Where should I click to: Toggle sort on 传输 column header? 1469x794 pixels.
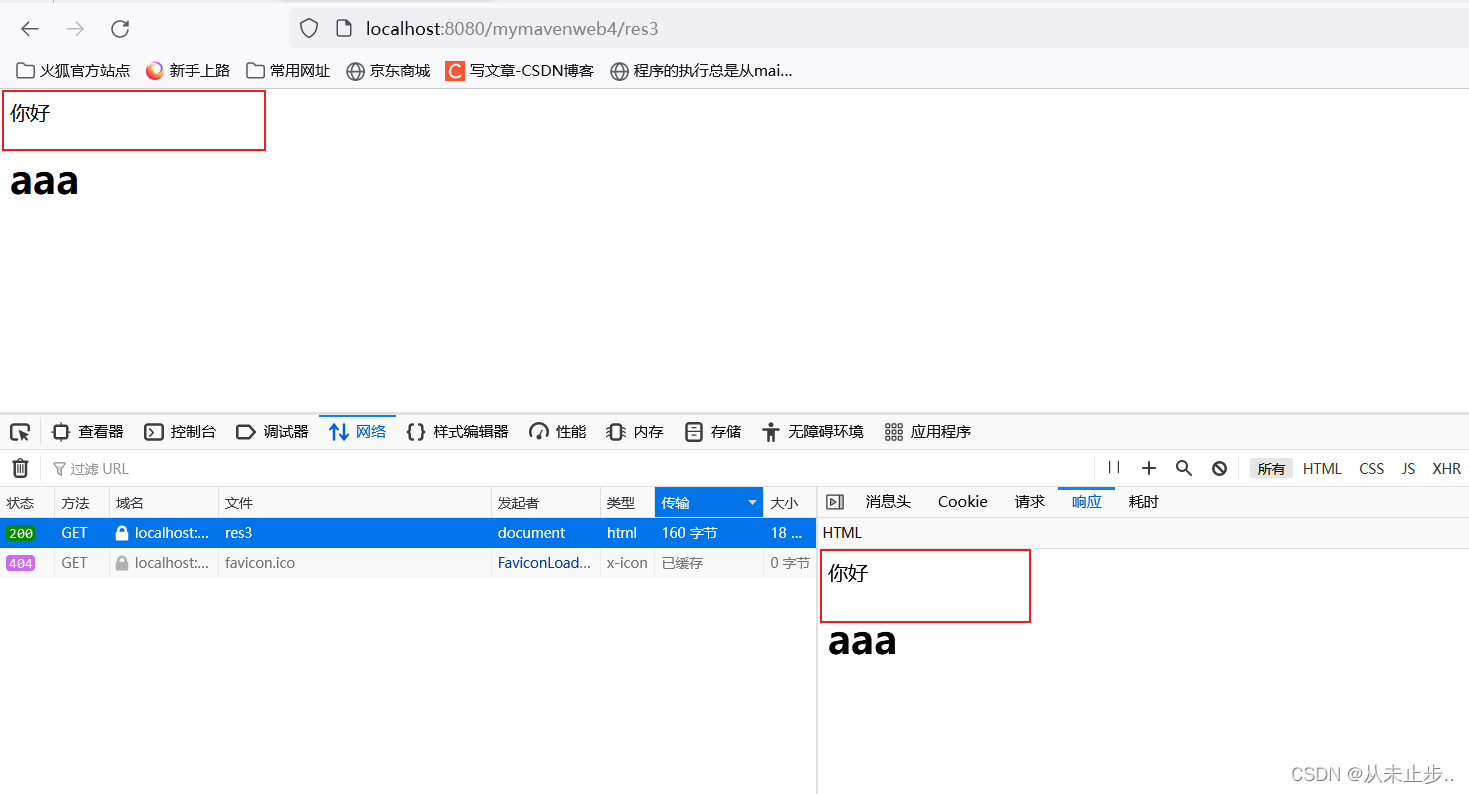tap(709, 503)
